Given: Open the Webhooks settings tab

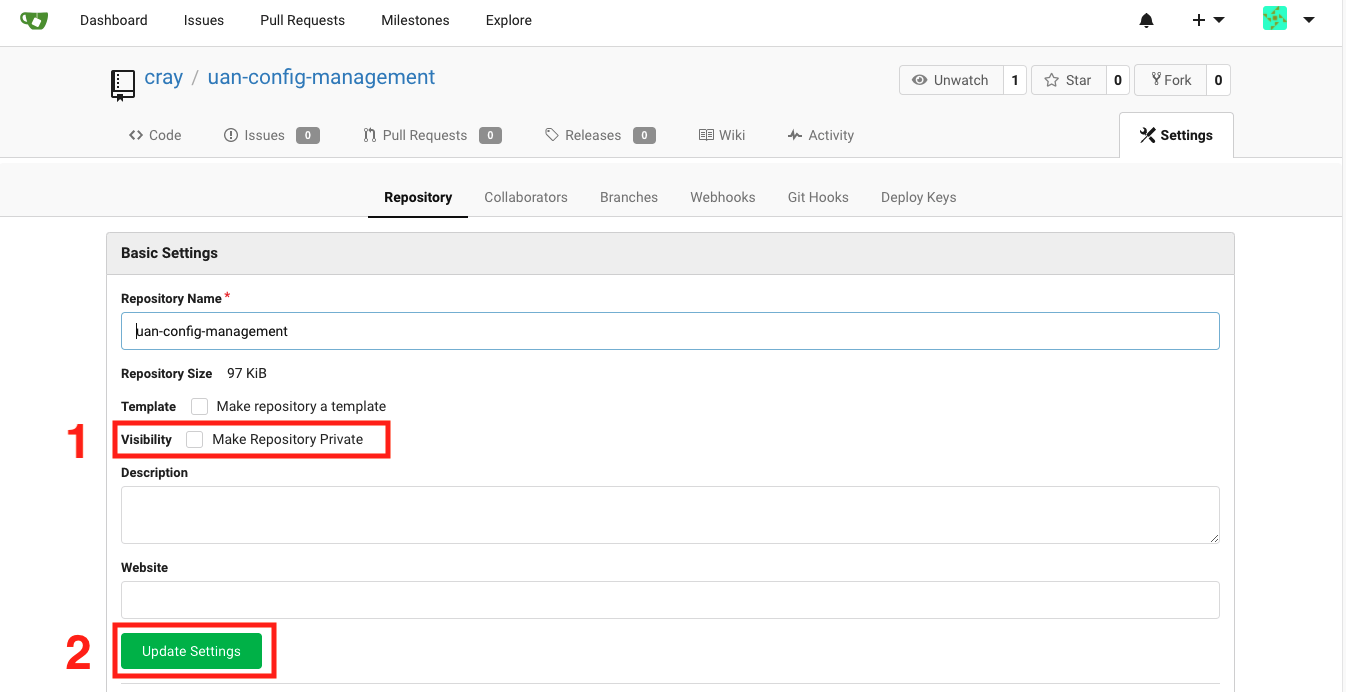Looking at the screenshot, I should (x=722, y=196).
